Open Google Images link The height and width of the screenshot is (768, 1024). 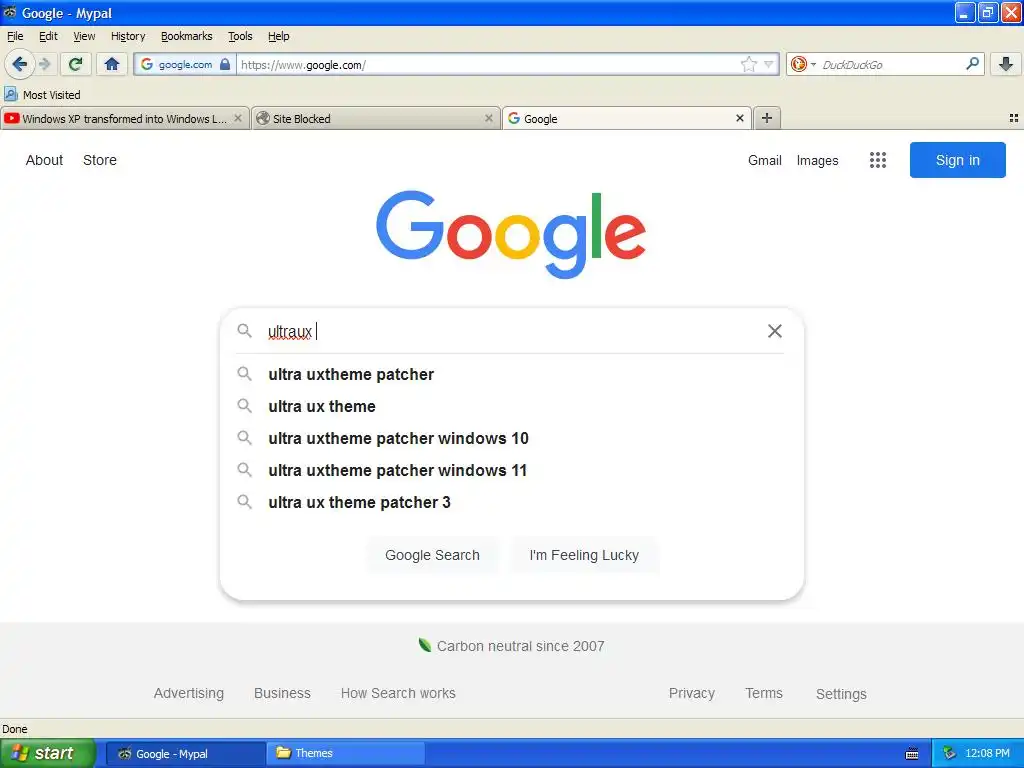(817, 160)
